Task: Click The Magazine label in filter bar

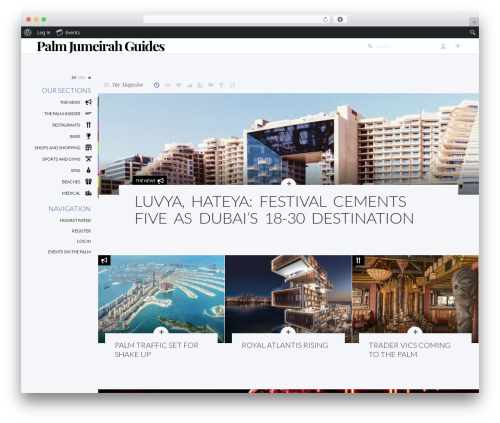Action: click(127, 85)
